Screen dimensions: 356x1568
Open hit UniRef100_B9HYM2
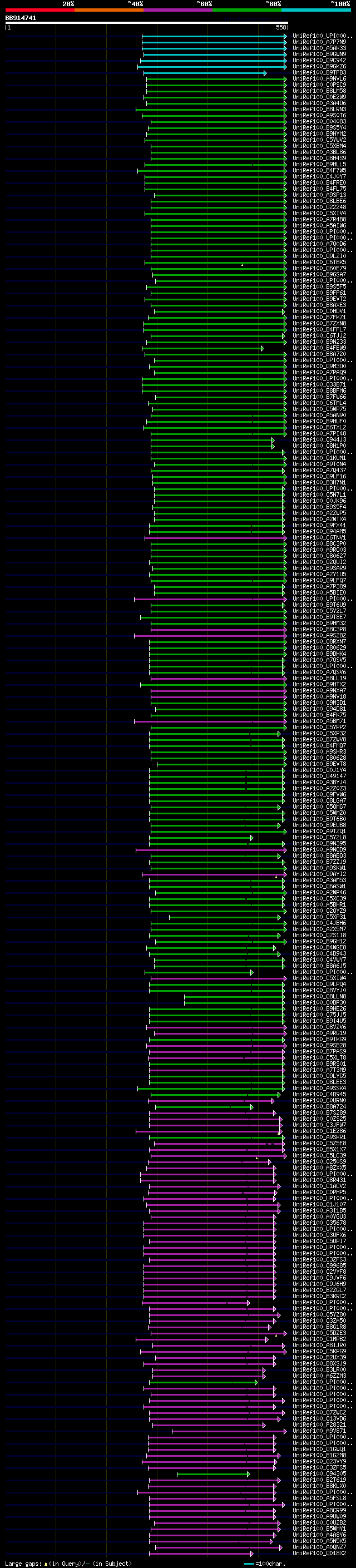click(x=319, y=133)
